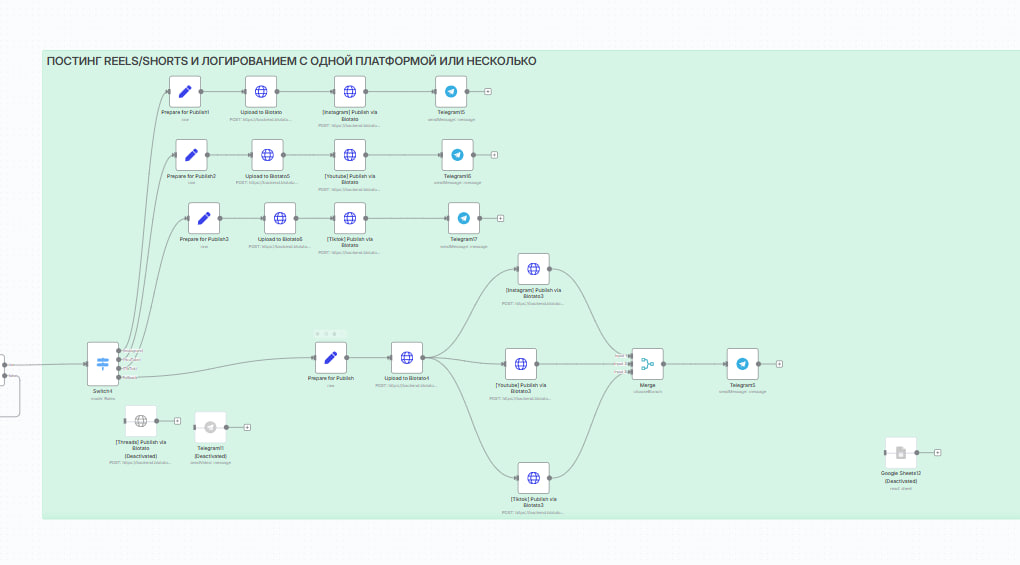1020x565 pixels.
Task: Click the Merge node Input 1 connector
Action: (x=630, y=356)
